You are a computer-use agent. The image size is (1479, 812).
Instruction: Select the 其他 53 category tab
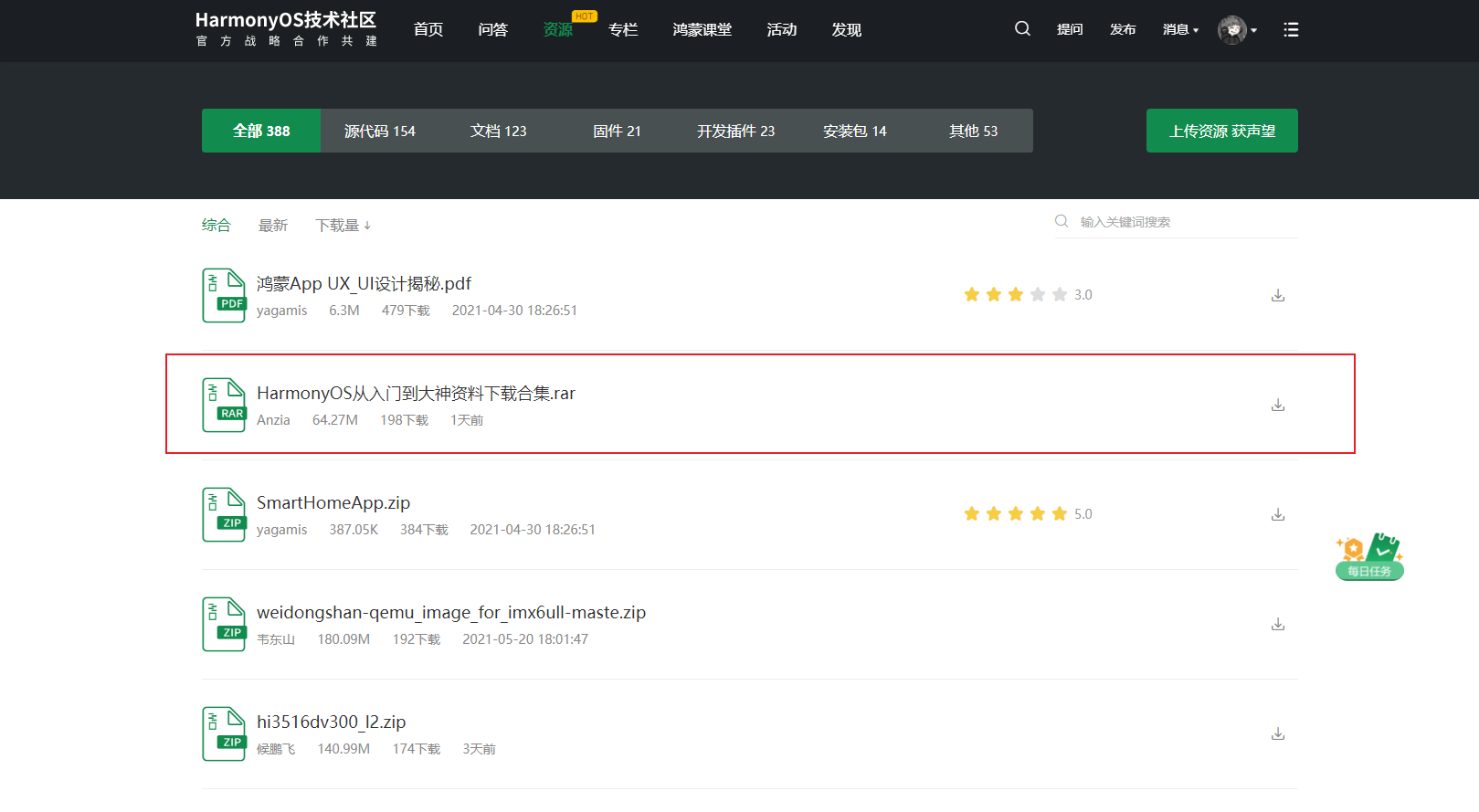974,131
